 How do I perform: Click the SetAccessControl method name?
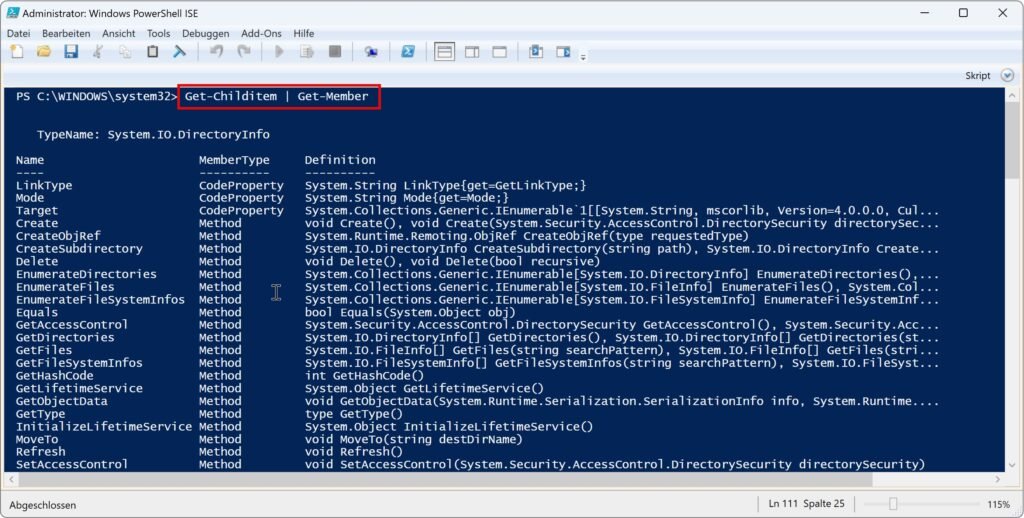[x=72, y=464]
